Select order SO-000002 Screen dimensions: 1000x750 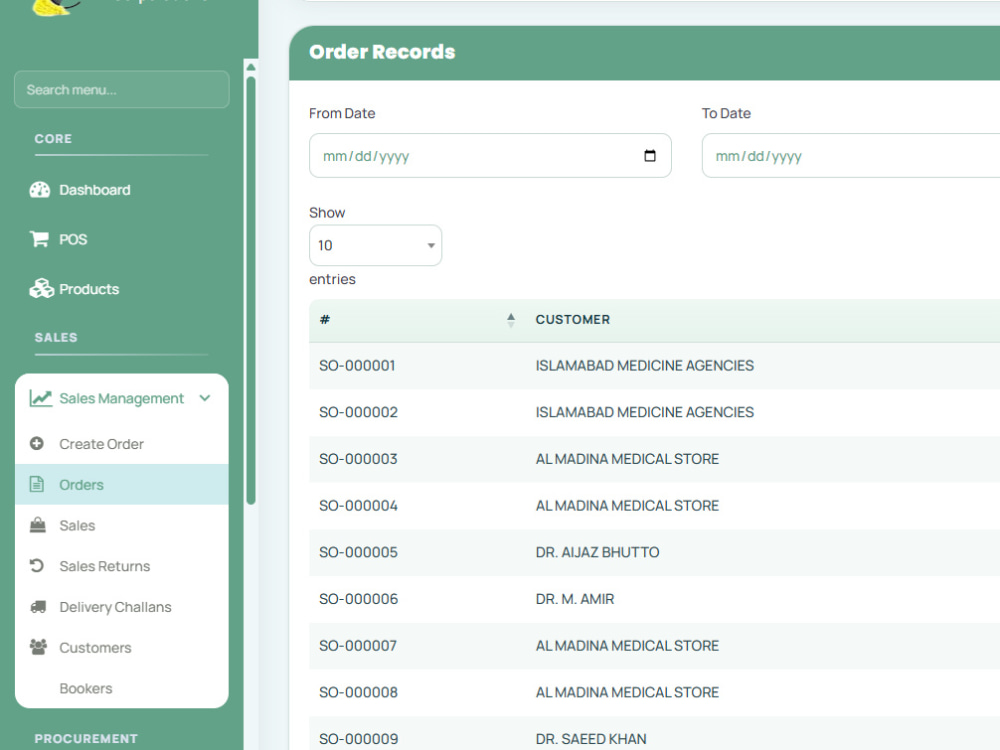click(x=358, y=412)
